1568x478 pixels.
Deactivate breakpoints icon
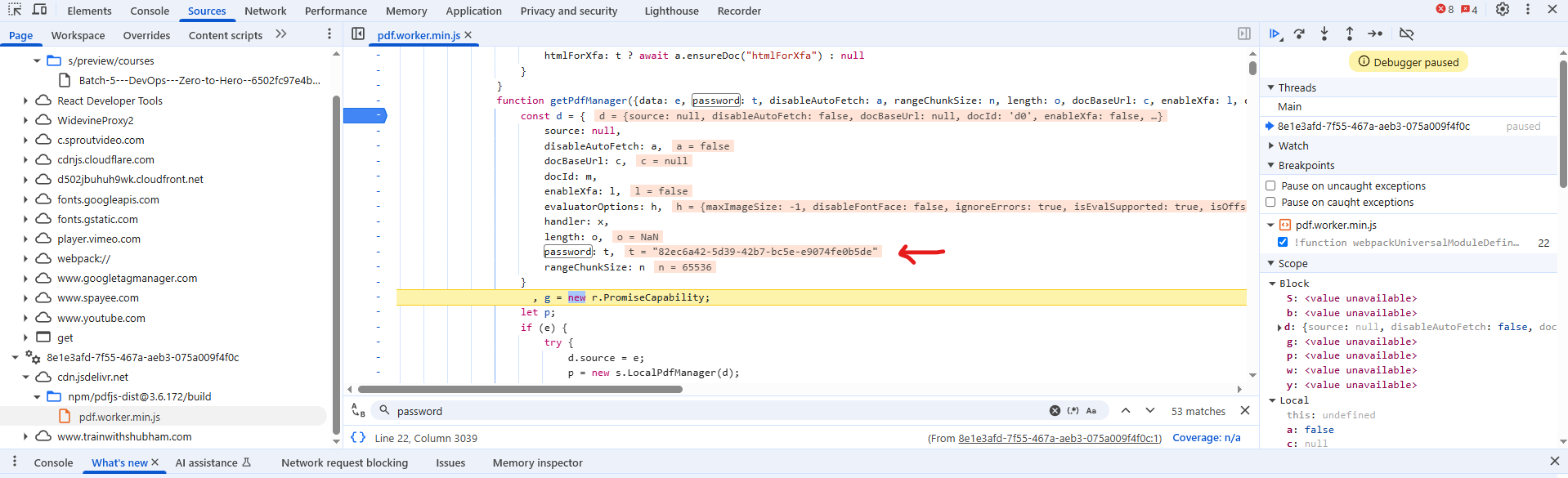1406,34
